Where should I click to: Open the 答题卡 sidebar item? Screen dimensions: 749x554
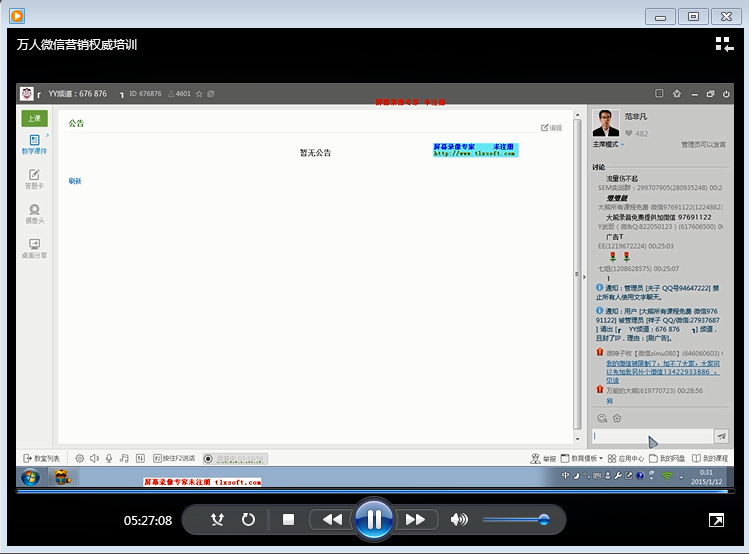click(x=34, y=180)
